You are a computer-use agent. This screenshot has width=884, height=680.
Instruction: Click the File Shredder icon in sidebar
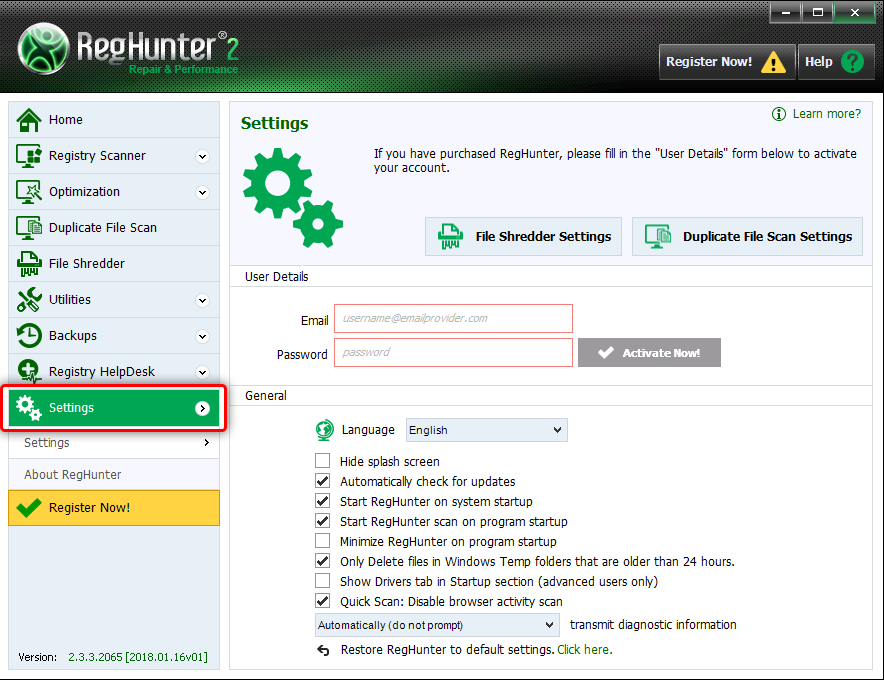pyautogui.click(x=29, y=264)
